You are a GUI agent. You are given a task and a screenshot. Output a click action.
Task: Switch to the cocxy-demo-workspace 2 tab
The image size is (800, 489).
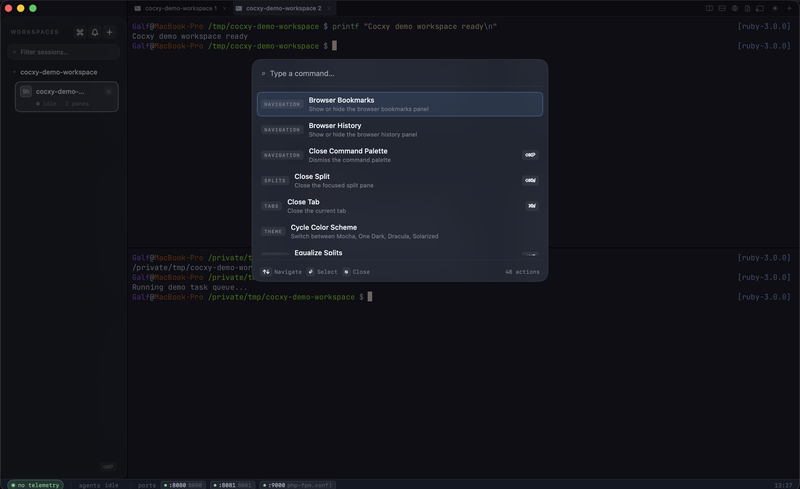coord(284,8)
